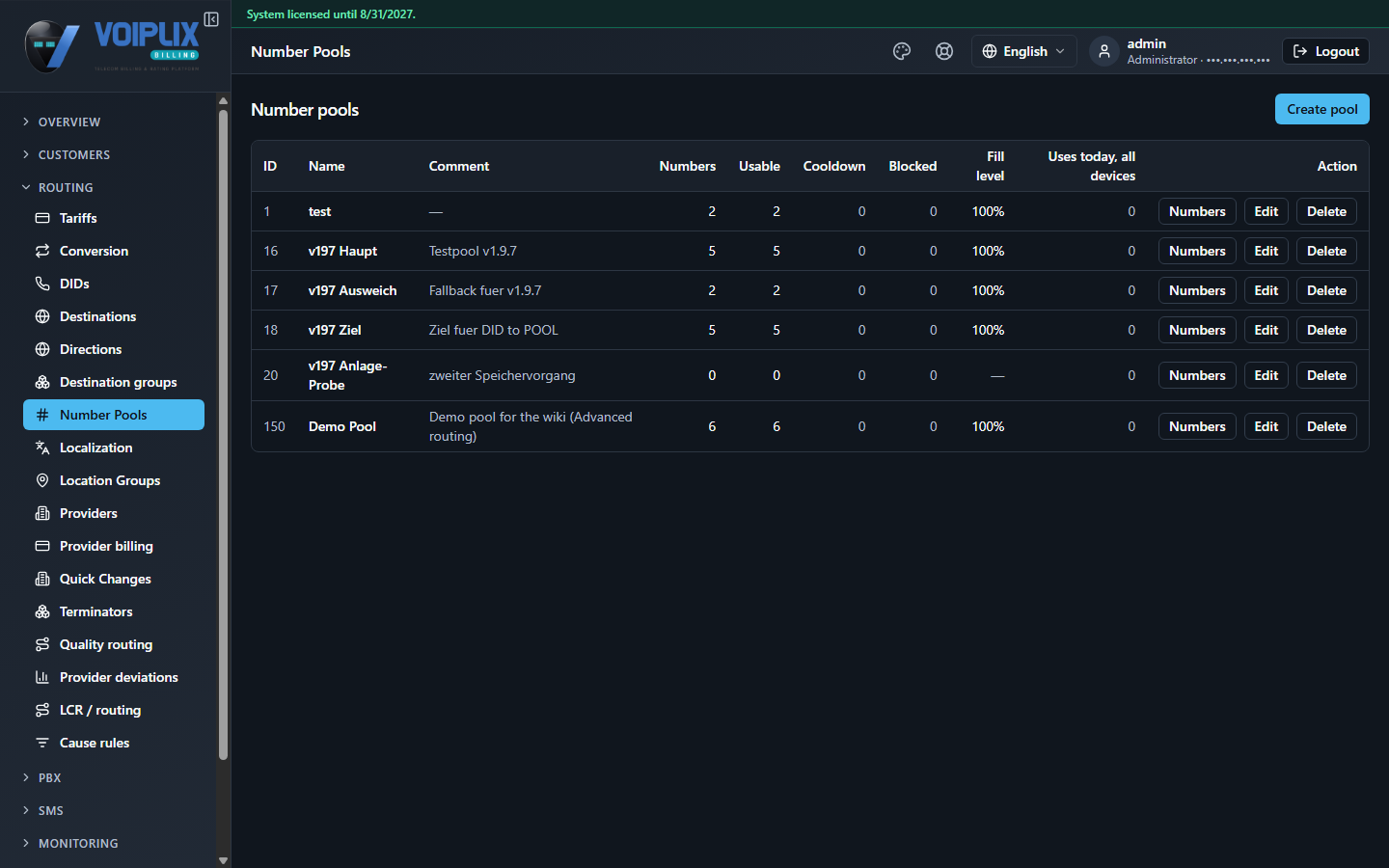Click the Quality routing icon

click(42, 644)
